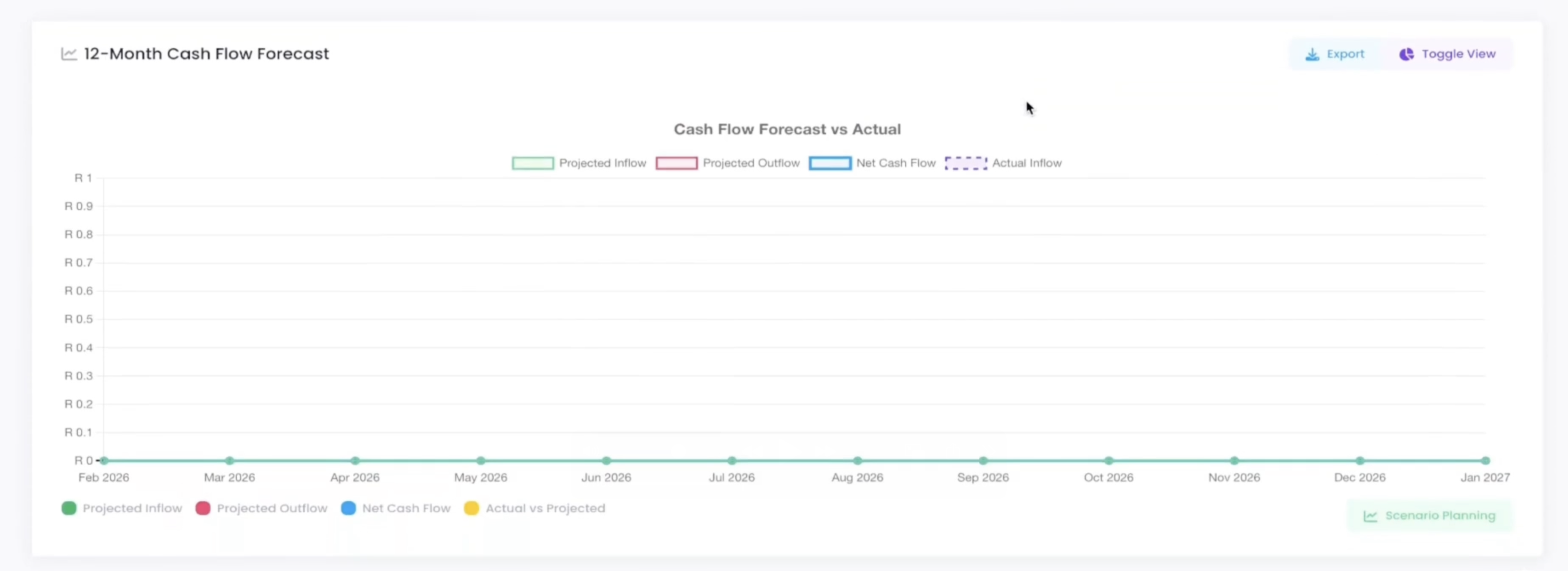
Task: Click the green Projected Inflow dot below chart
Action: pos(69,508)
